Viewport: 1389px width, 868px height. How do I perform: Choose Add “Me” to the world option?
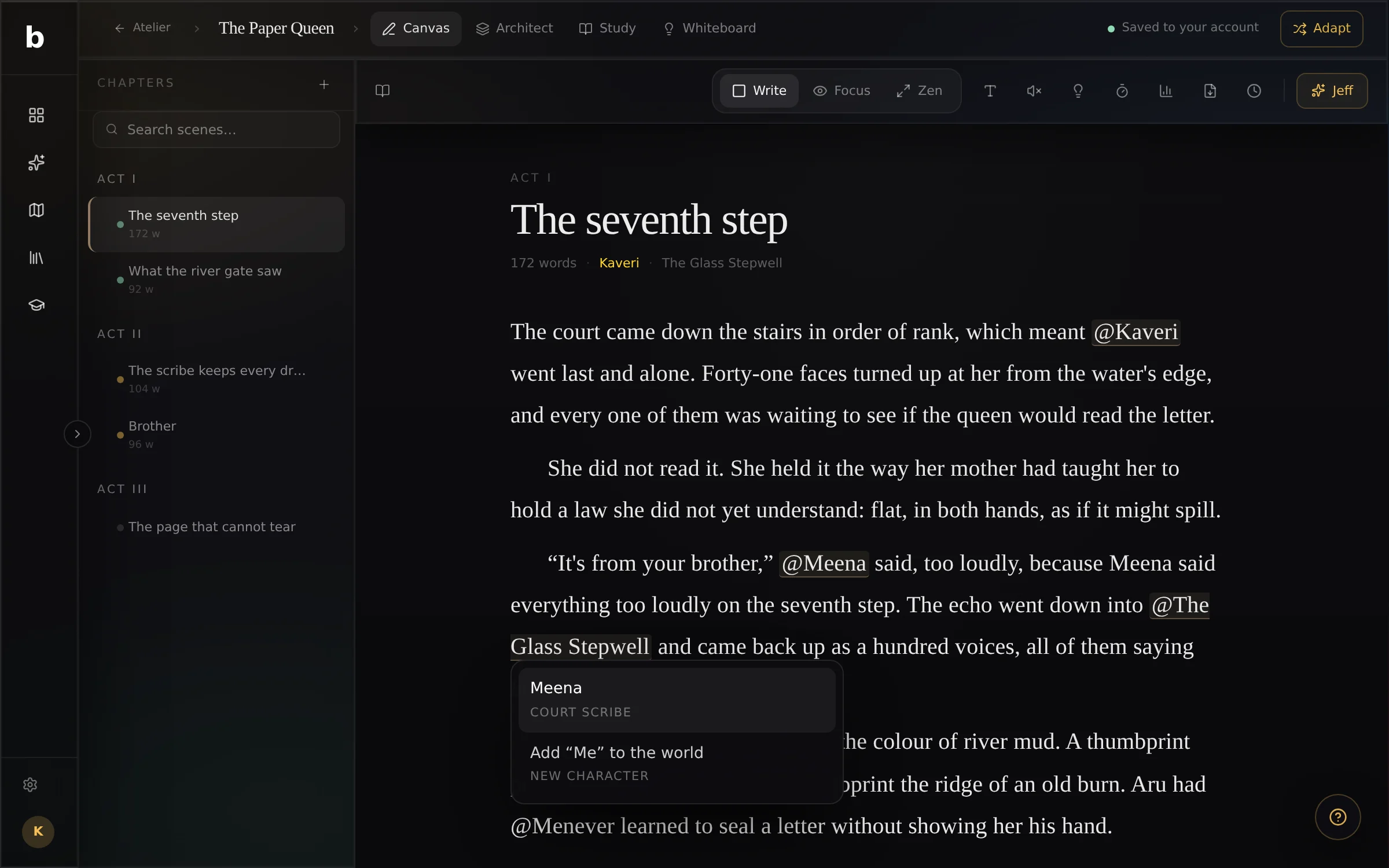(x=677, y=764)
